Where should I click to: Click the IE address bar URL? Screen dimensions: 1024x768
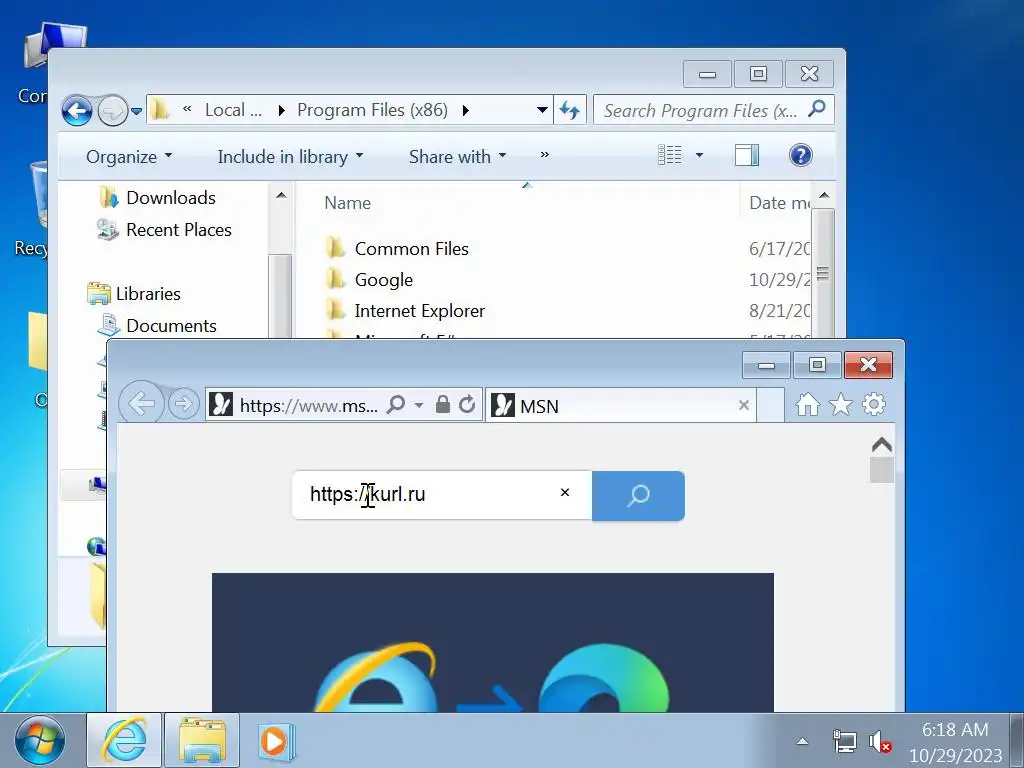point(308,406)
